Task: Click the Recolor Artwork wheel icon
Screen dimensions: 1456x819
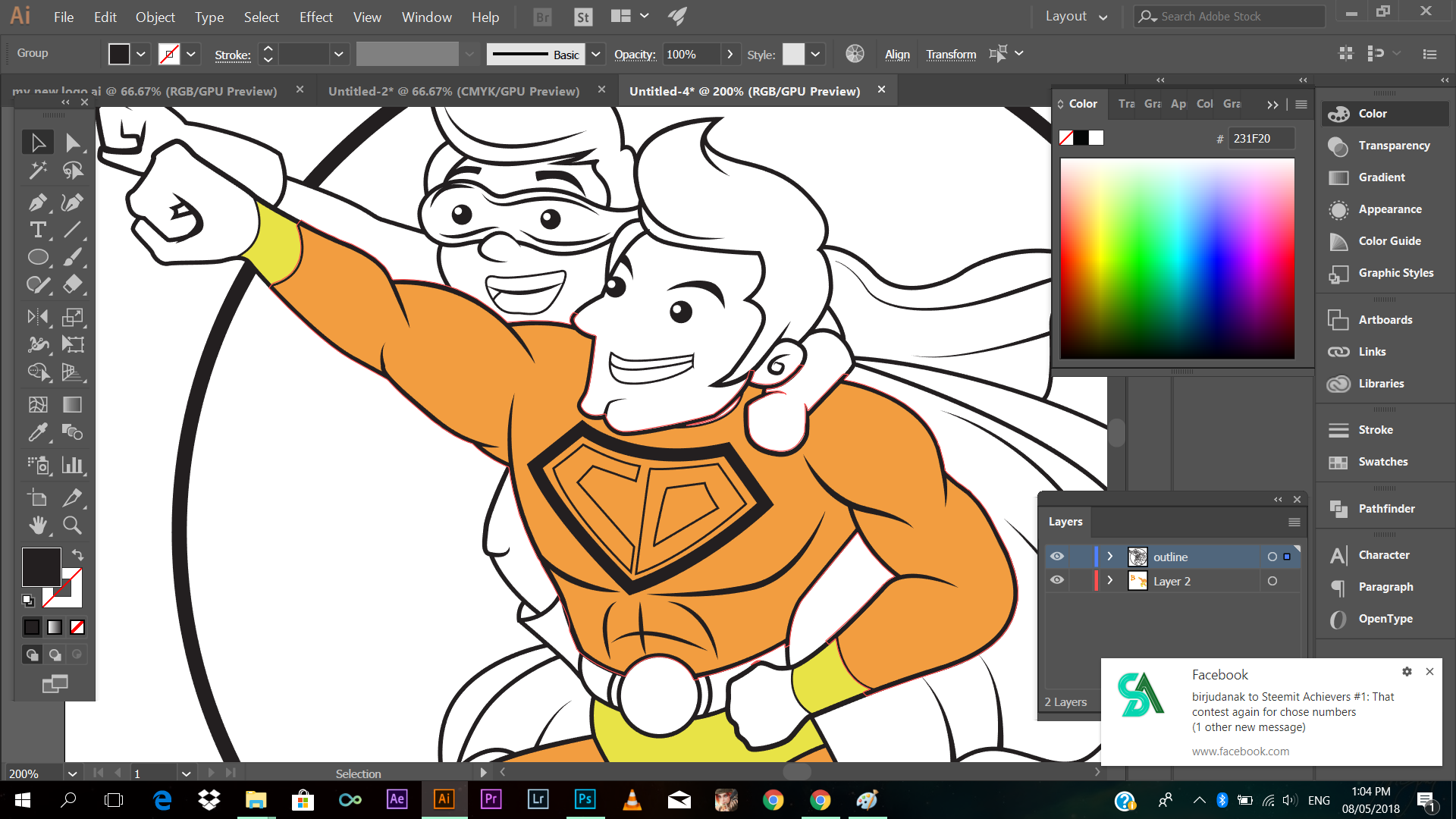Action: click(855, 54)
